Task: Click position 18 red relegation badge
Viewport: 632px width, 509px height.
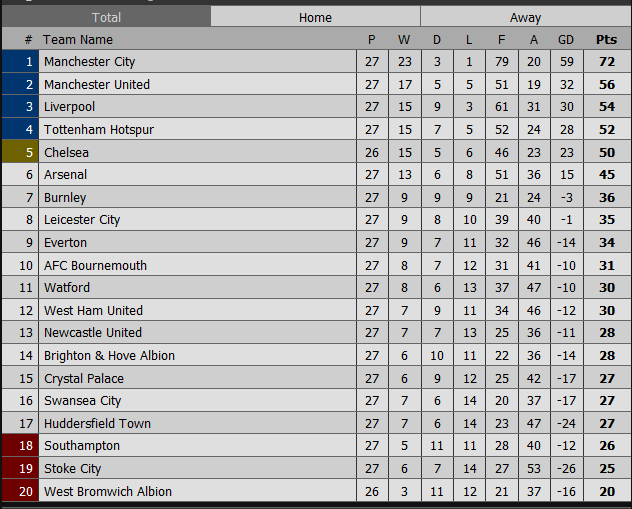Action: coord(20,446)
